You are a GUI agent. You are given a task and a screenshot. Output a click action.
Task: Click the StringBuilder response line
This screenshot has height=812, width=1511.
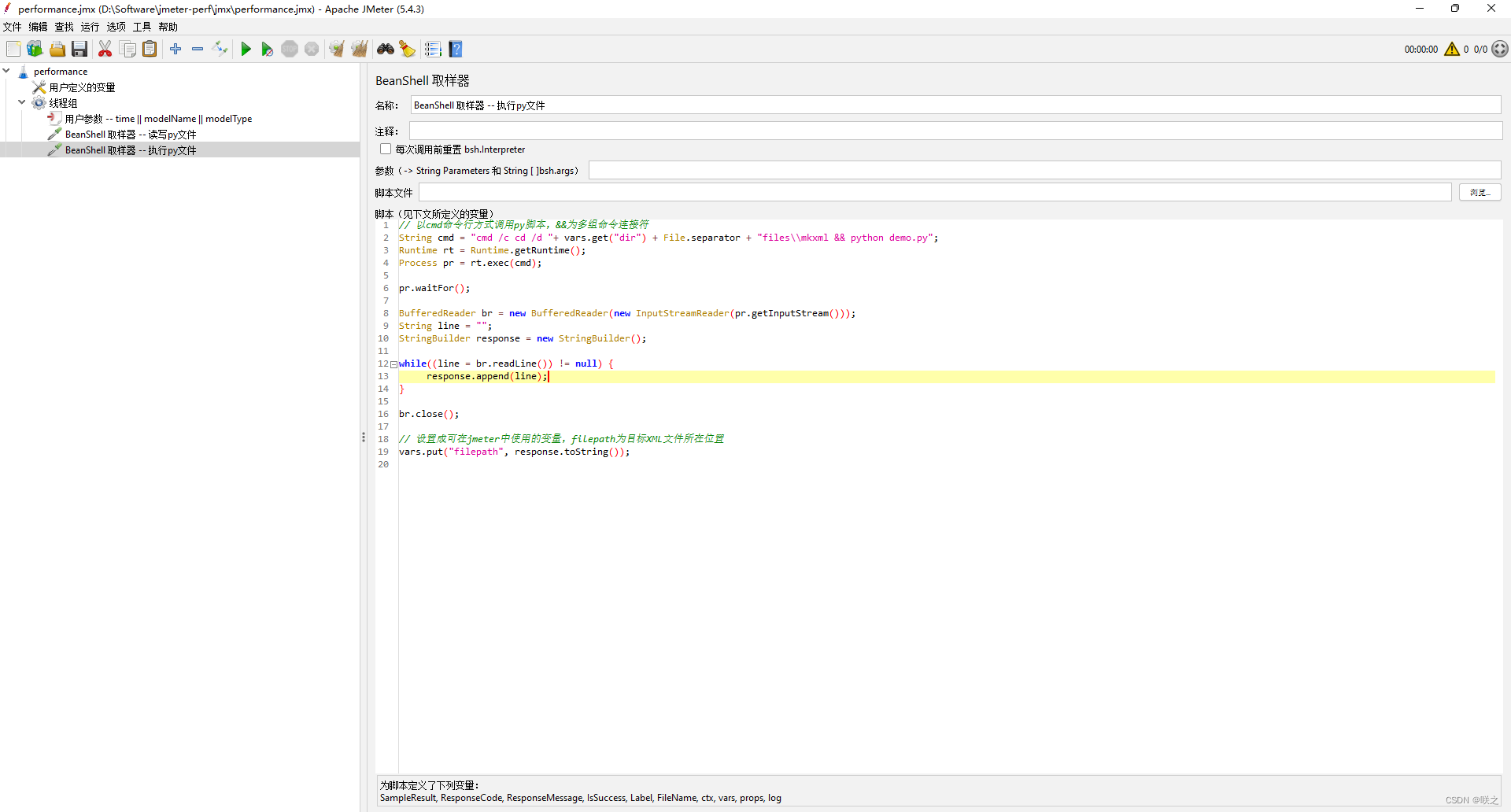523,338
